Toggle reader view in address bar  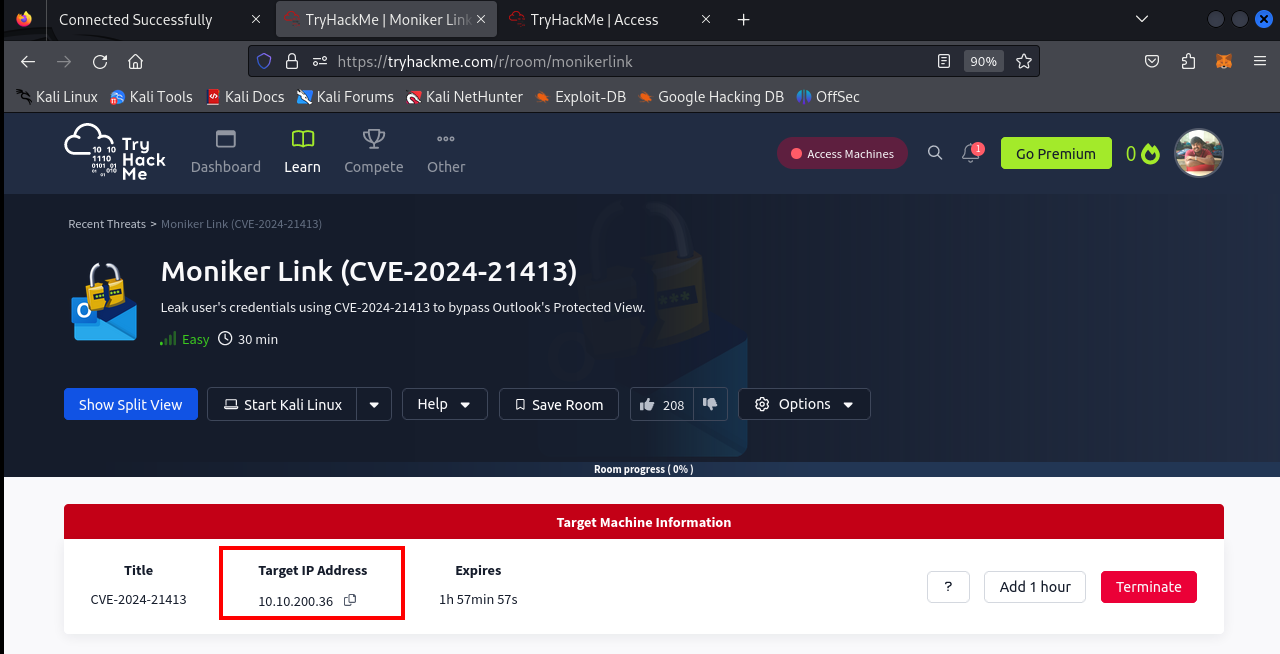click(x=944, y=61)
